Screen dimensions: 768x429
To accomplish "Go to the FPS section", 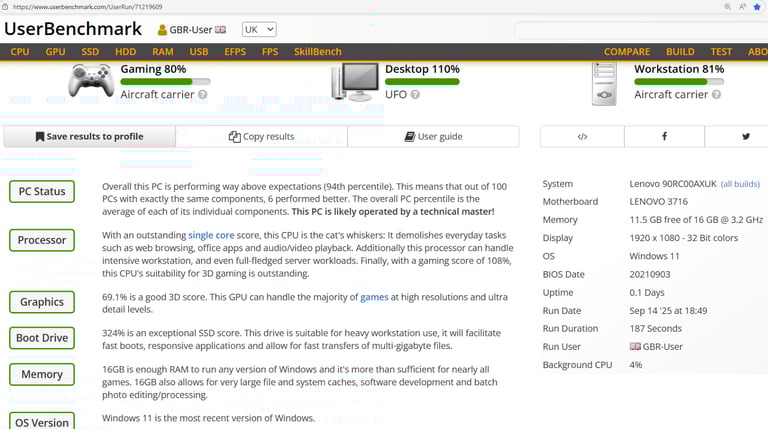I will point(270,52).
